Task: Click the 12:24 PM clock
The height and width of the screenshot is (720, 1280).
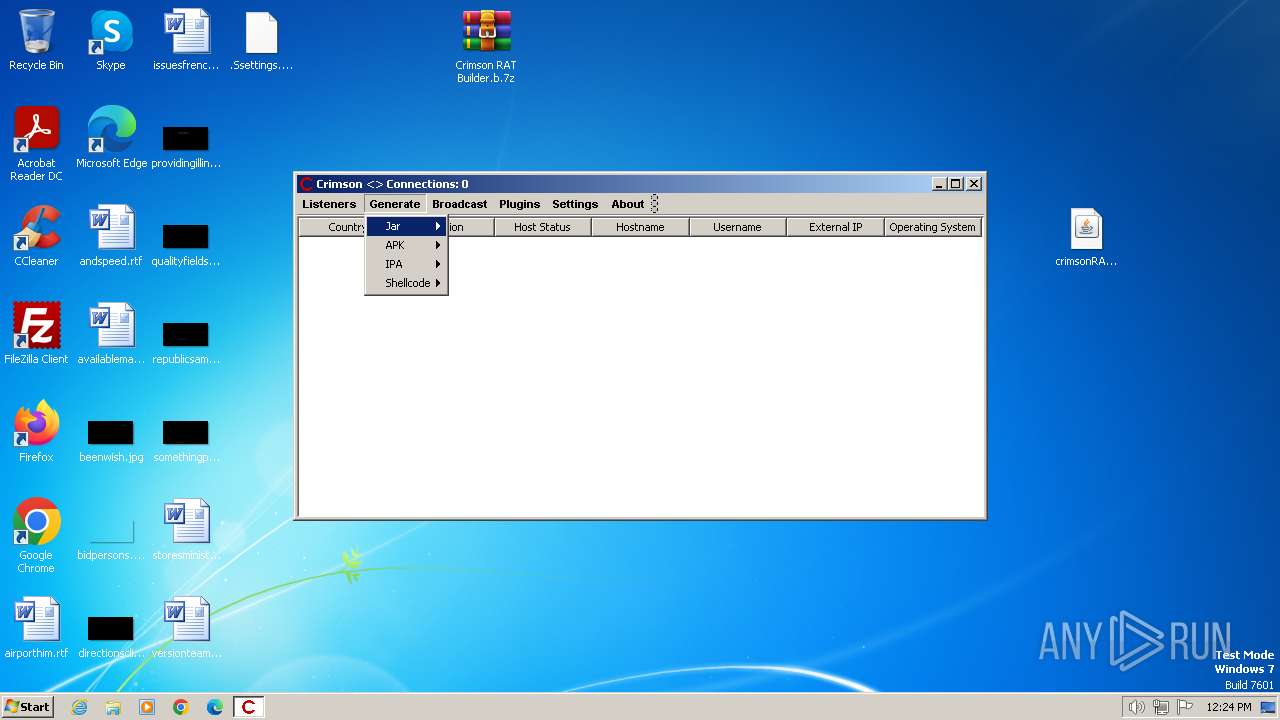Action: click(x=1229, y=707)
